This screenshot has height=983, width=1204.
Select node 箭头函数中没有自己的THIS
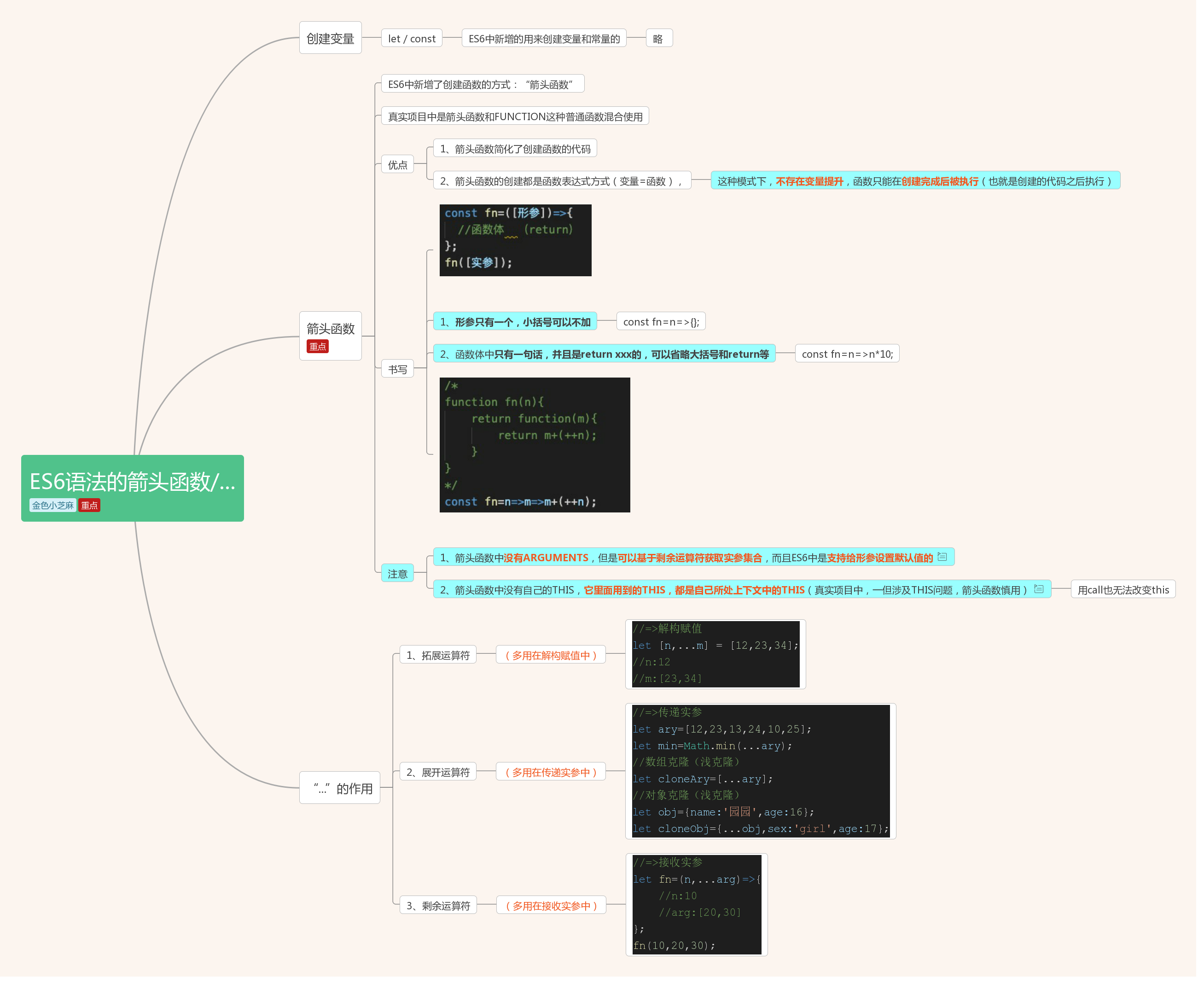tap(747, 593)
